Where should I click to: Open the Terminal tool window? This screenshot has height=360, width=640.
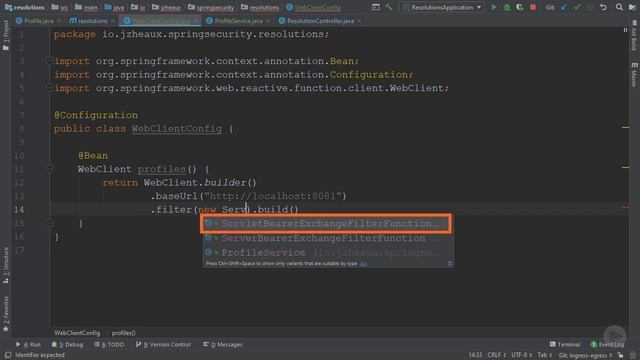(x=565, y=344)
